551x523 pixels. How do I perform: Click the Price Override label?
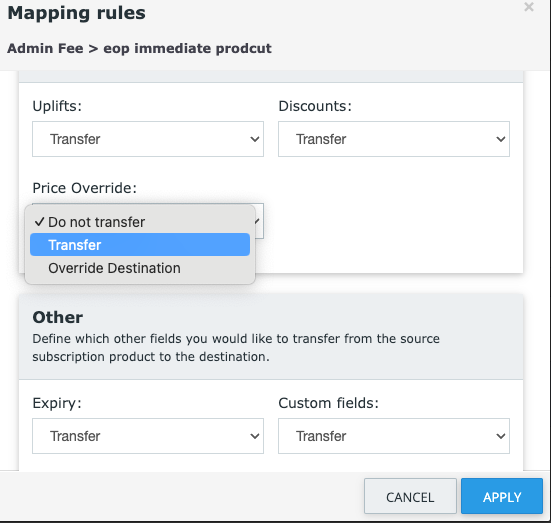84,188
